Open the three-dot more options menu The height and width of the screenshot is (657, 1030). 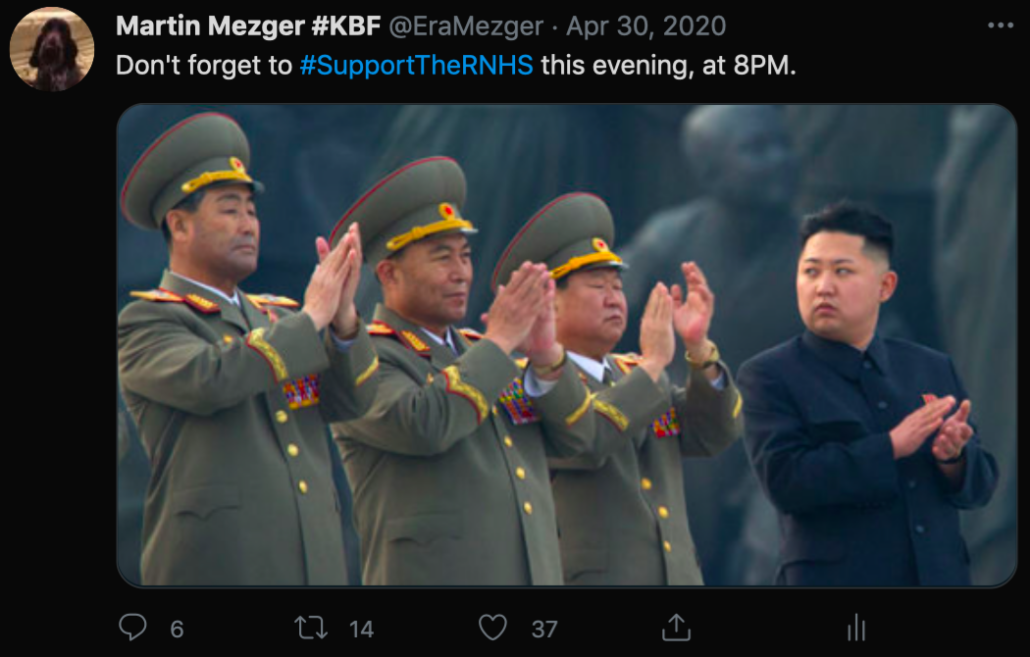click(1000, 26)
